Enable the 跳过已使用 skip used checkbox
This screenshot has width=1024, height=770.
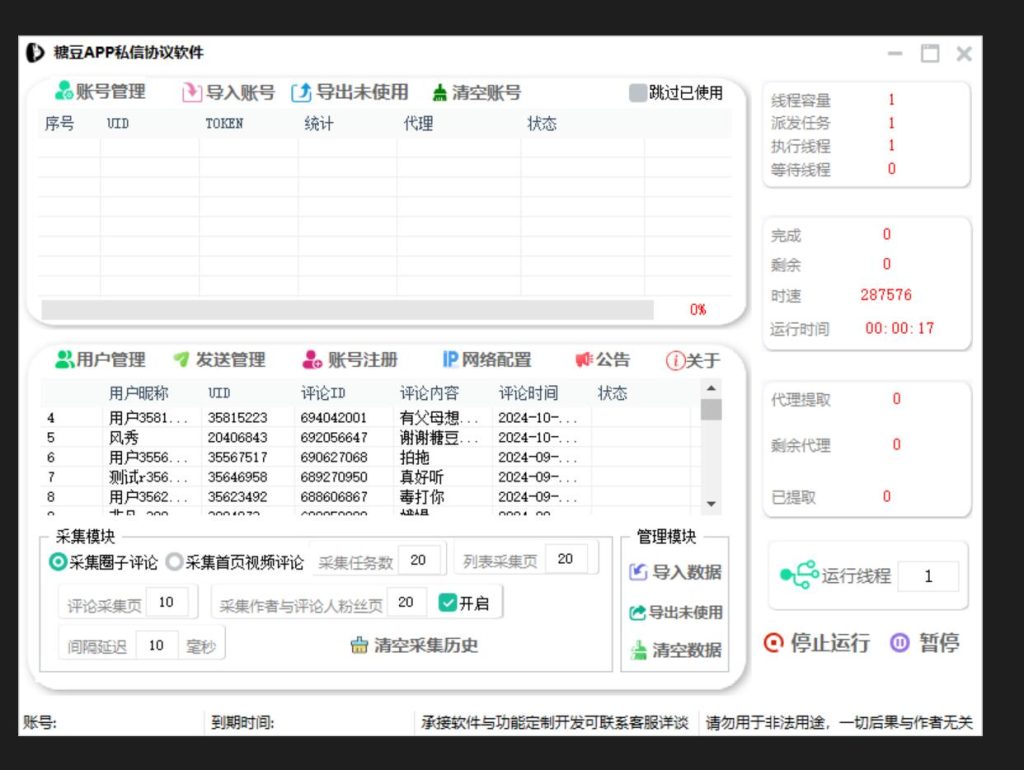pyautogui.click(x=638, y=93)
